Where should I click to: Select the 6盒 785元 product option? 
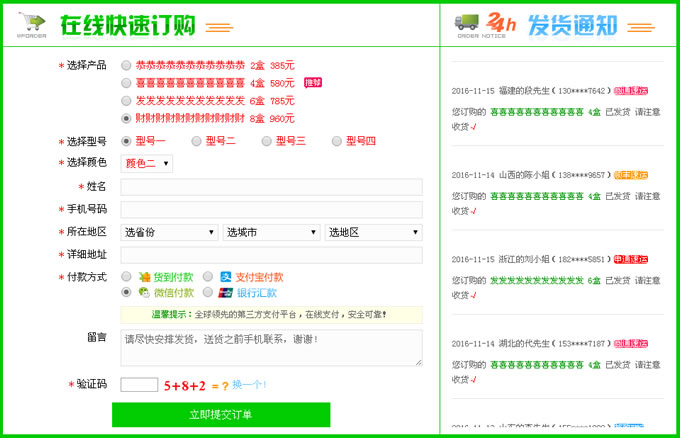126,101
